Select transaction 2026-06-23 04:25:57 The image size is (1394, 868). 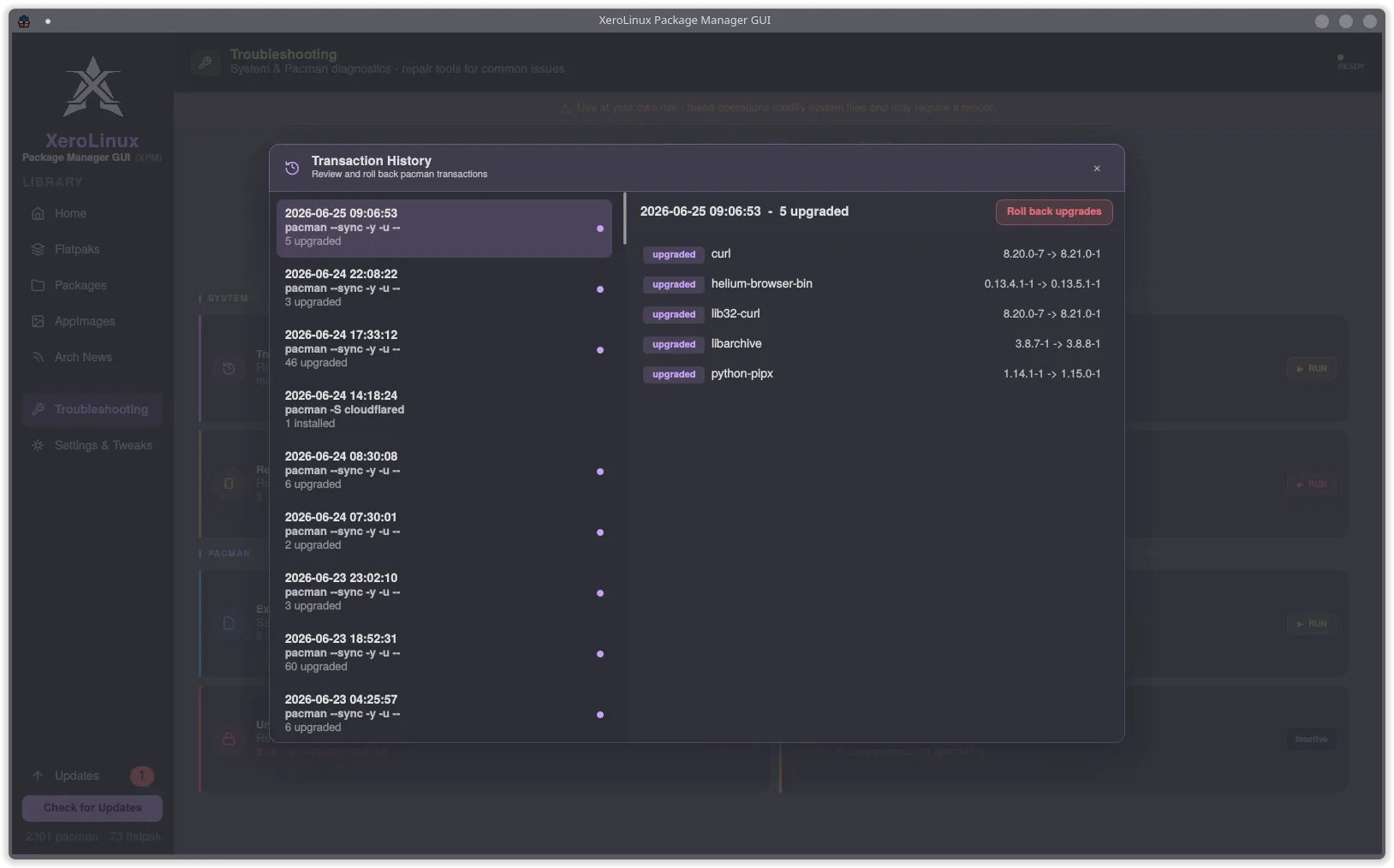444,714
